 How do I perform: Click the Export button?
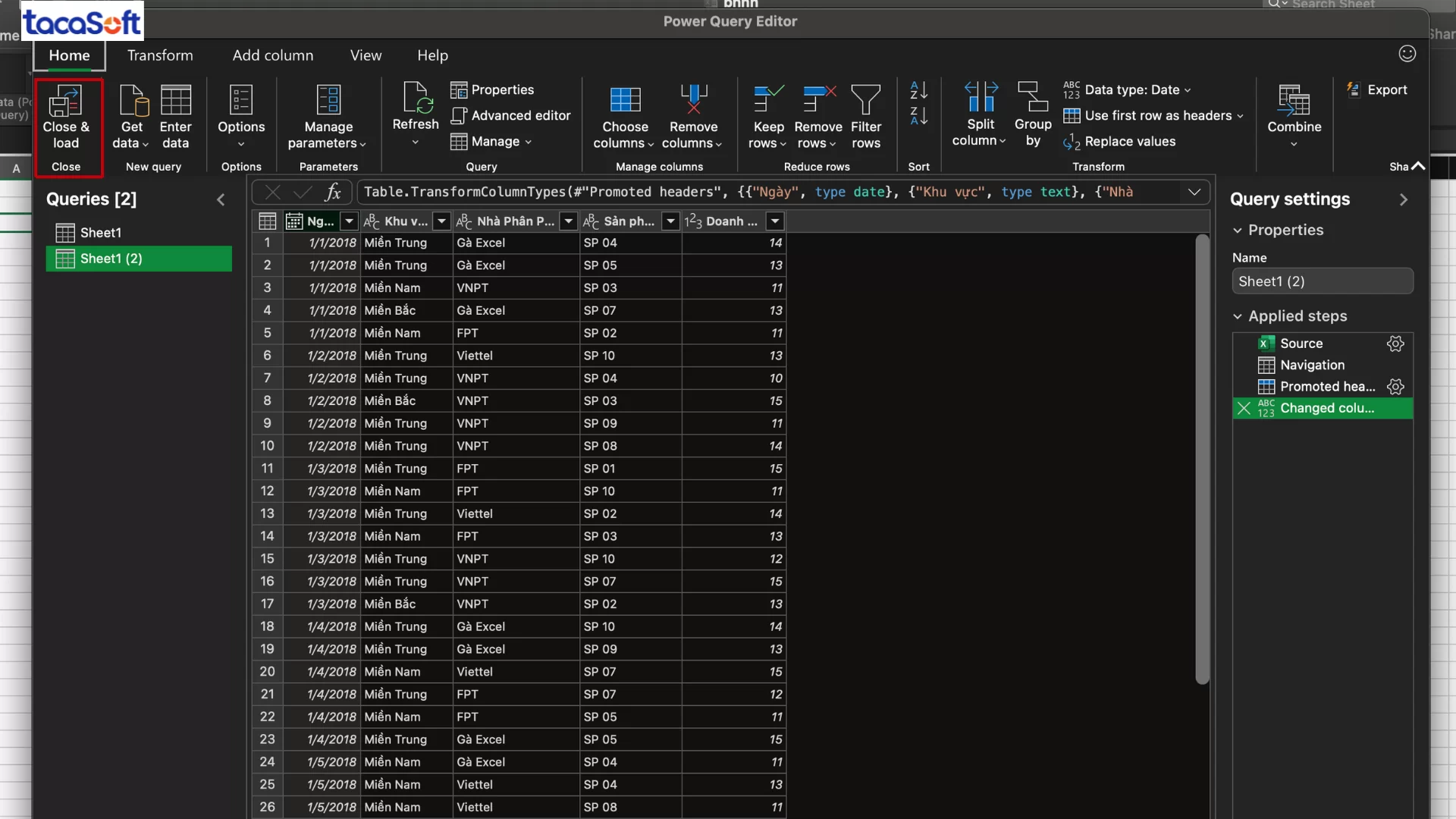[x=1377, y=89]
